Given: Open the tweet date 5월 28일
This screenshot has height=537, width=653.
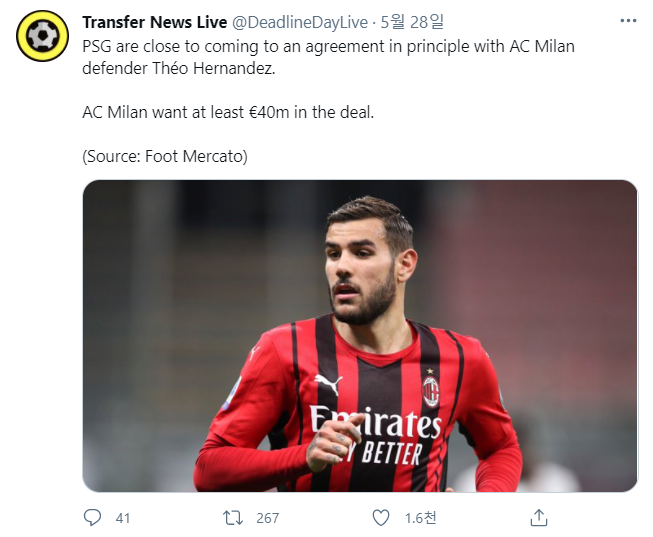Looking at the screenshot, I should coord(412,22).
